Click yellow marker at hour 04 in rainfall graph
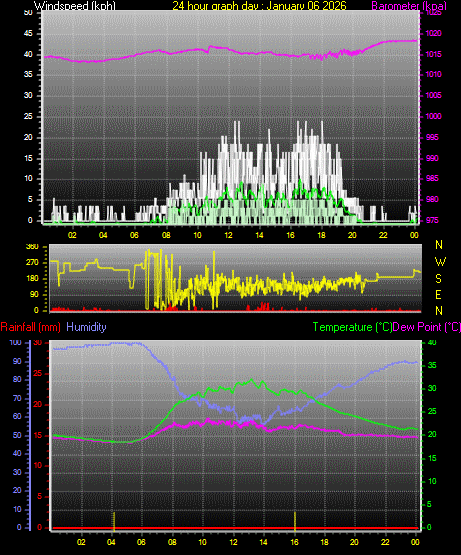 tap(114, 521)
